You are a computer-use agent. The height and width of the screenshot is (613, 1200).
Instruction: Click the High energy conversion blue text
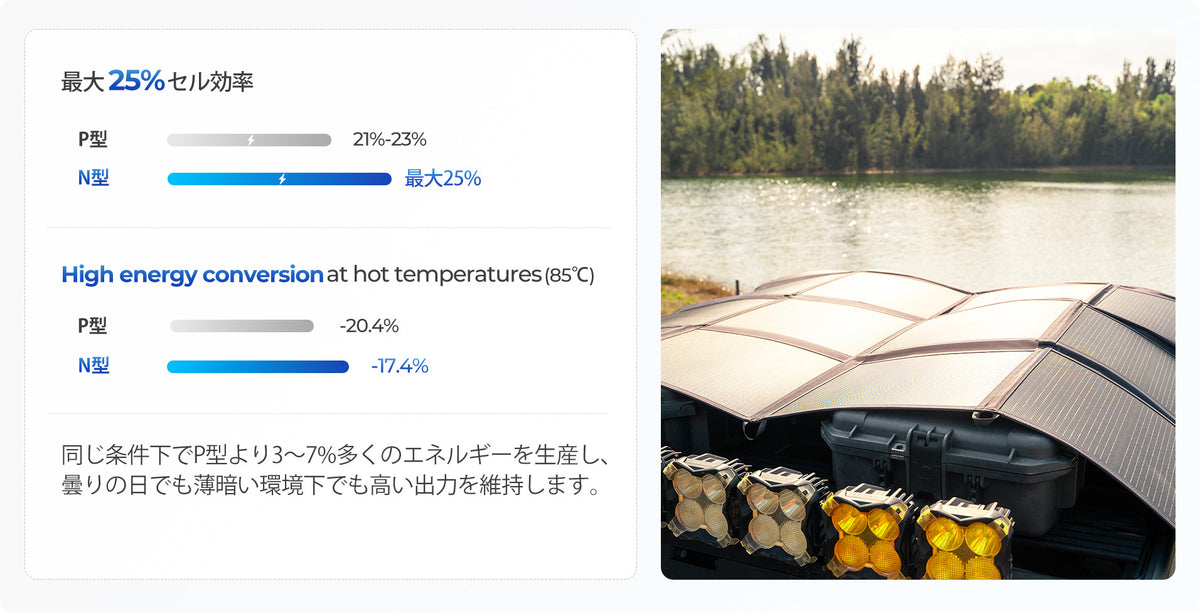[192, 275]
